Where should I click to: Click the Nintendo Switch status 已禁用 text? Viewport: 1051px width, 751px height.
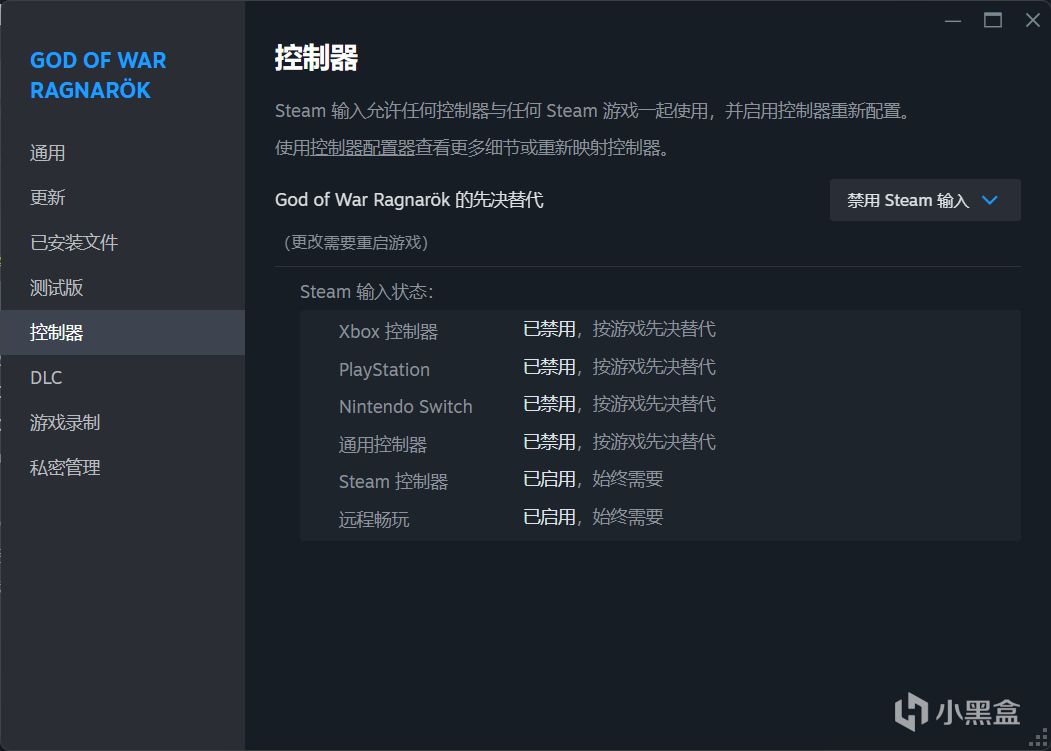549,404
